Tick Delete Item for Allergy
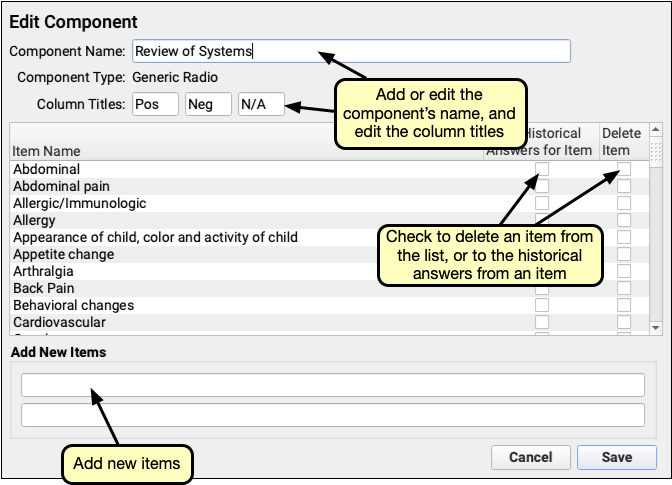This screenshot has width=672, height=485. [624, 220]
